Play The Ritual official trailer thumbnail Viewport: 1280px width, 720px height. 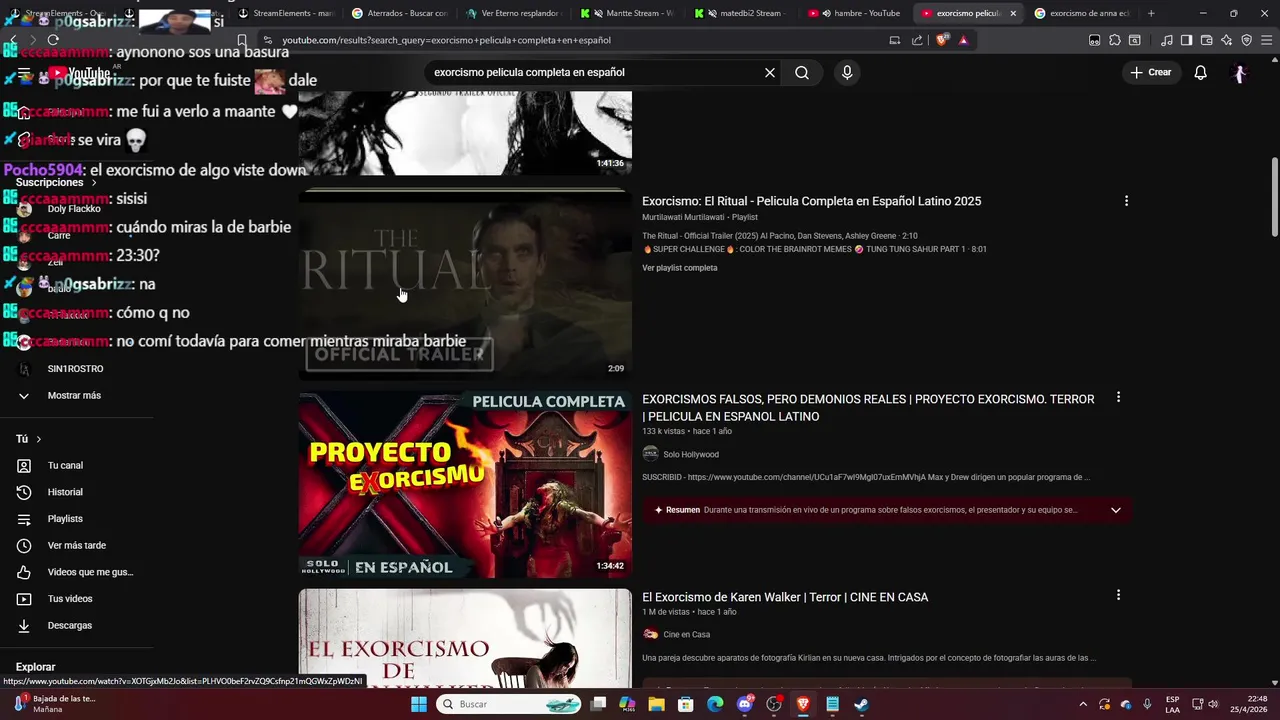pos(465,286)
